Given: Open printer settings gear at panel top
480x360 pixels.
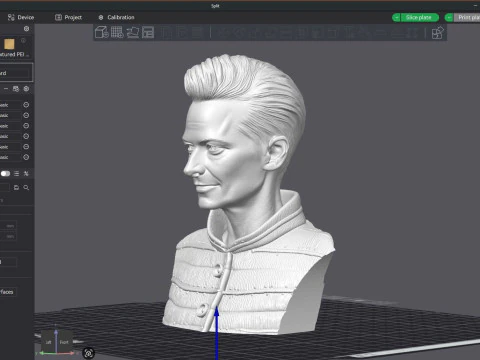Looking at the screenshot, I should coord(26,29).
